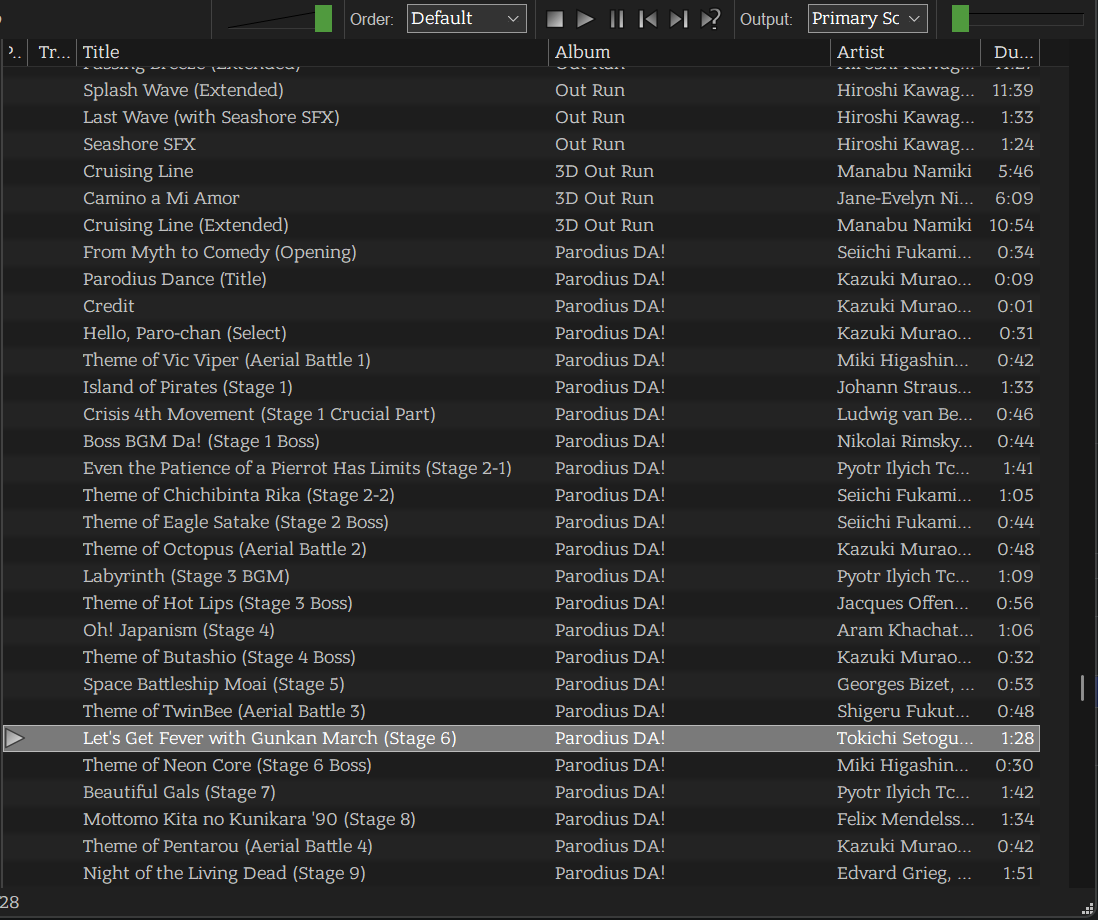The image size is (1098, 920).
Task: Start playback with the Play button
Action: coord(585,19)
